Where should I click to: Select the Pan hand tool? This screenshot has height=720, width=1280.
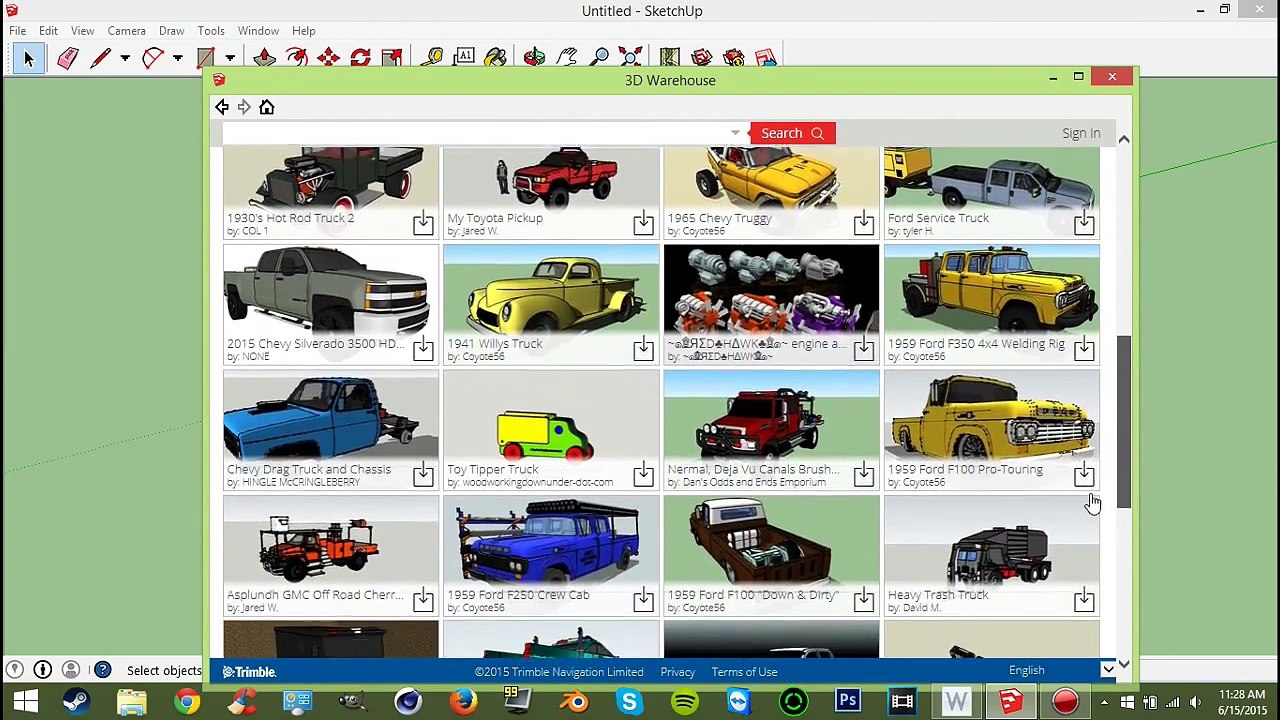coord(567,58)
